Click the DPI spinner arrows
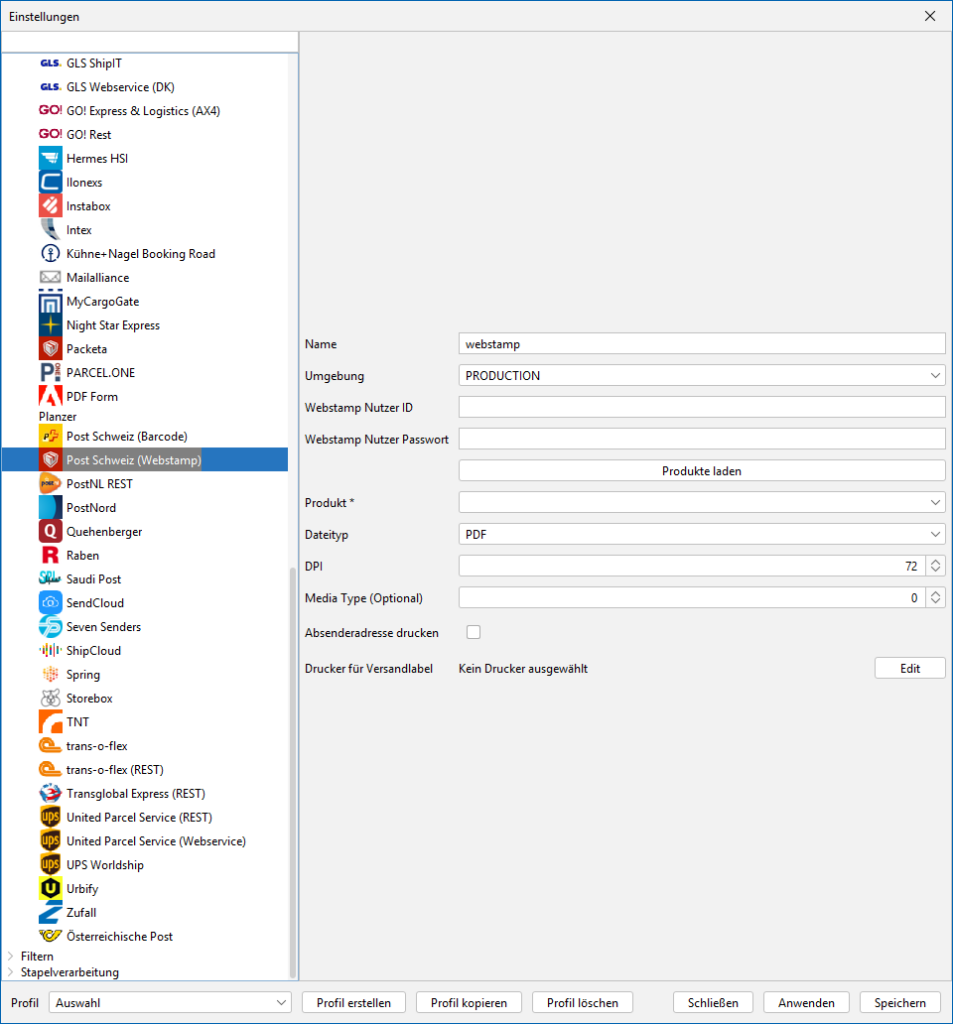The width and height of the screenshot is (953, 1024). pos(935,566)
